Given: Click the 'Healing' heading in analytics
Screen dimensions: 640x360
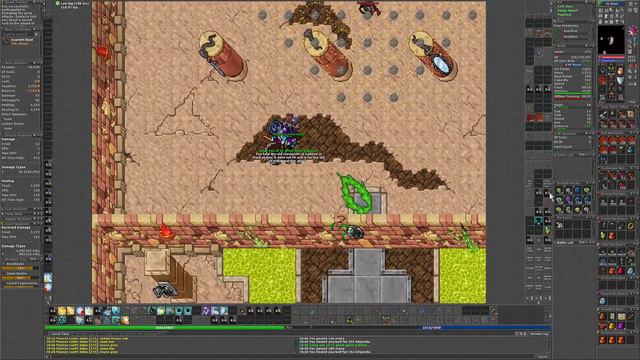Looking at the screenshot, I should point(7,180).
